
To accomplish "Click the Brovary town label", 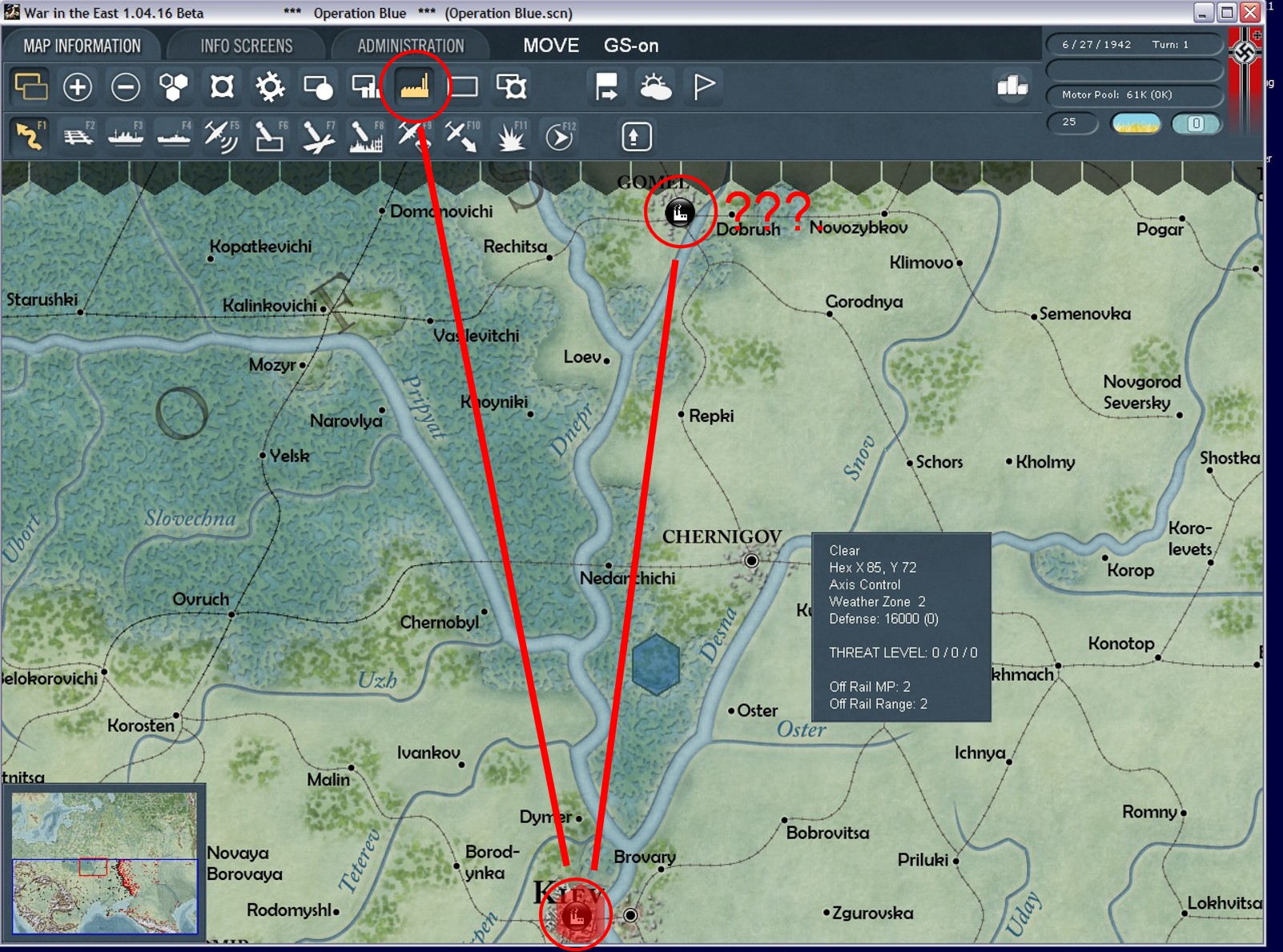I will (x=645, y=858).
